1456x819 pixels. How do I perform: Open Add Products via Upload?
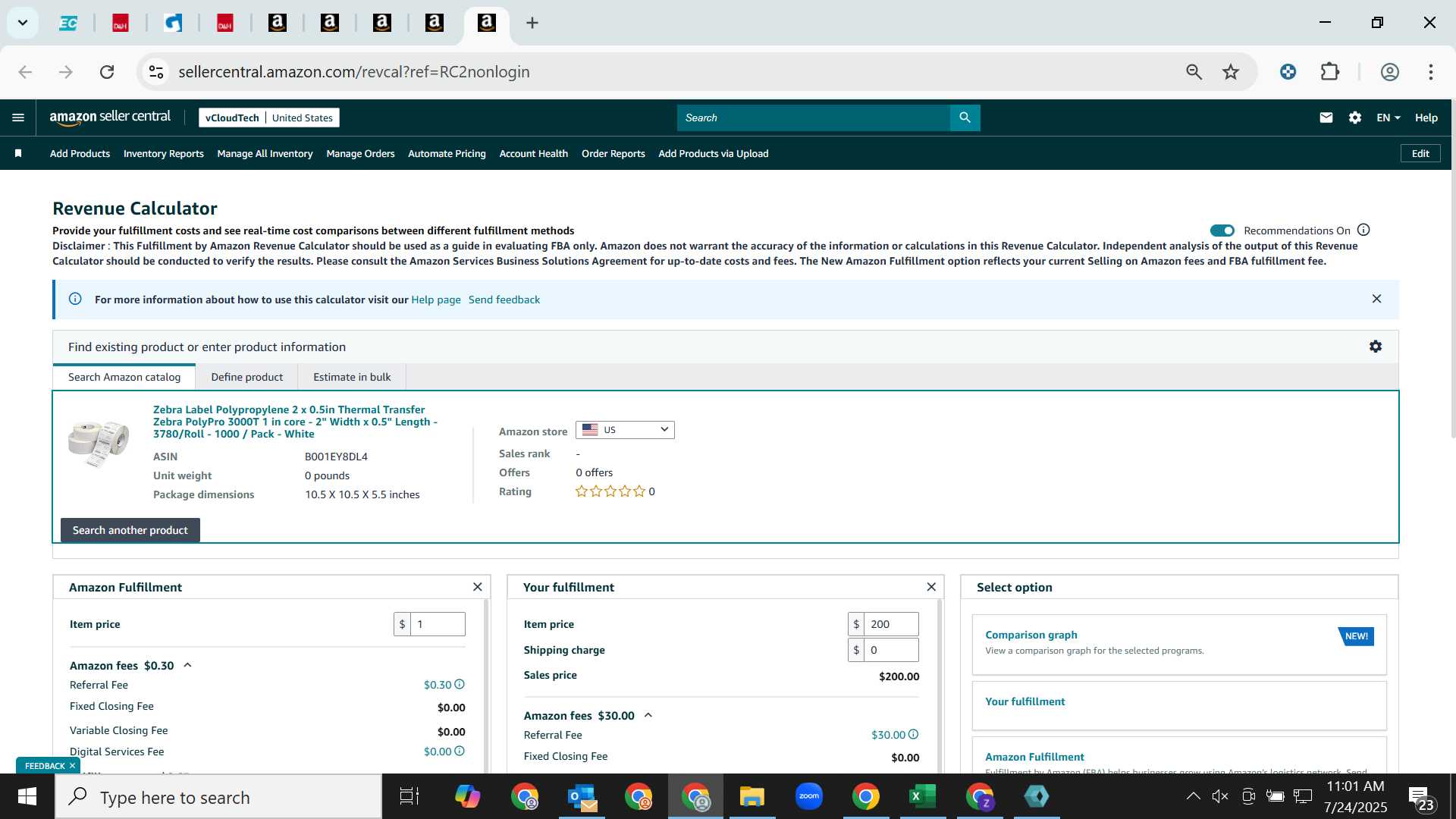coord(713,153)
